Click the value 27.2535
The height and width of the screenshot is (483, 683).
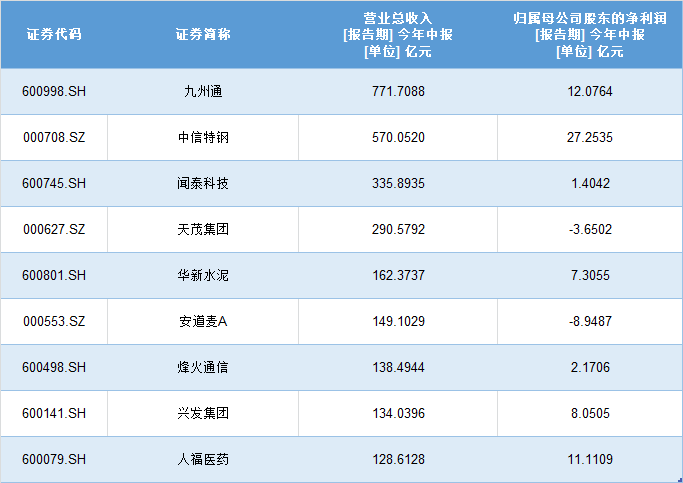[590, 138]
